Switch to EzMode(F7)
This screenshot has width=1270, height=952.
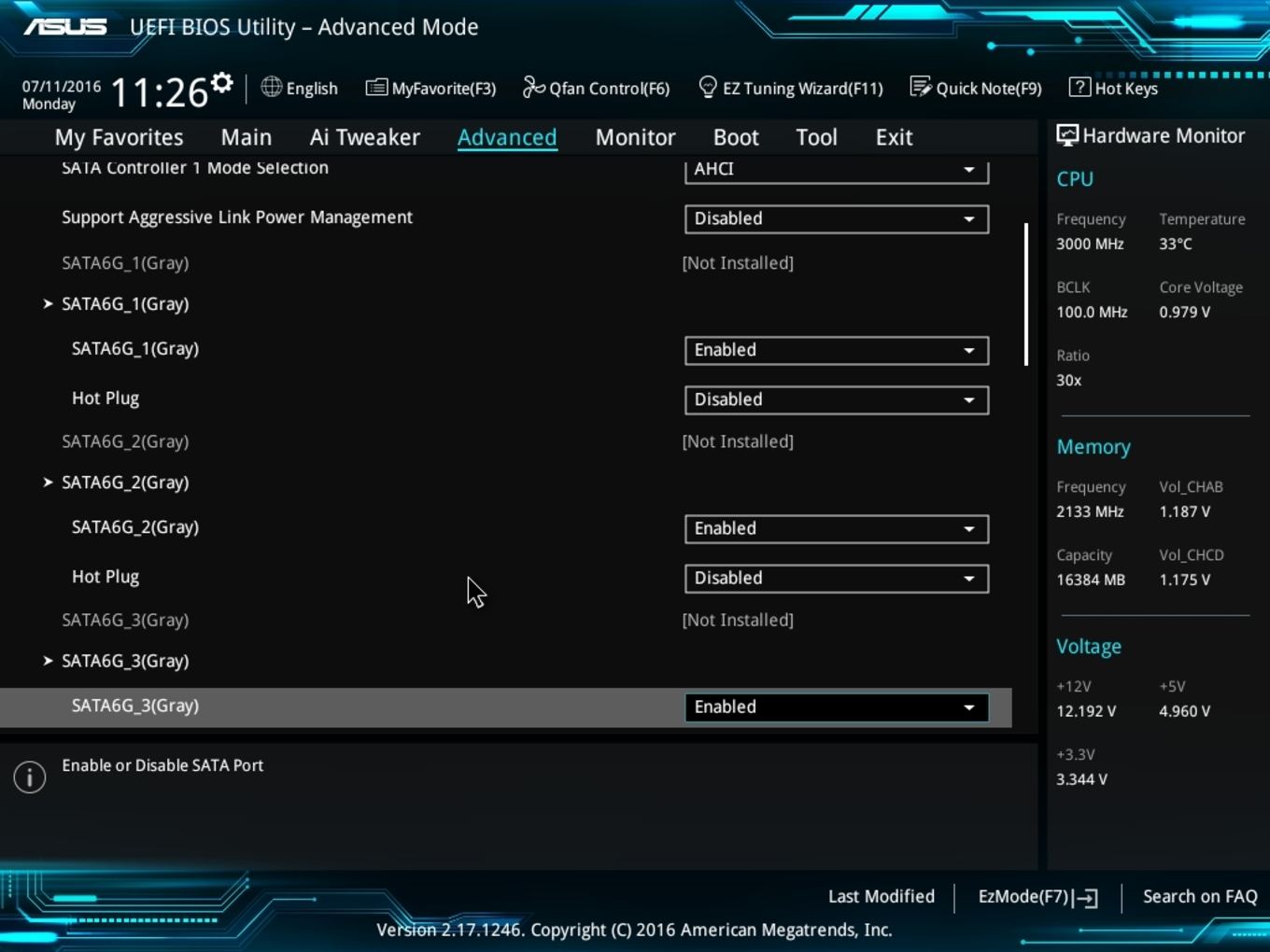click(x=1037, y=897)
